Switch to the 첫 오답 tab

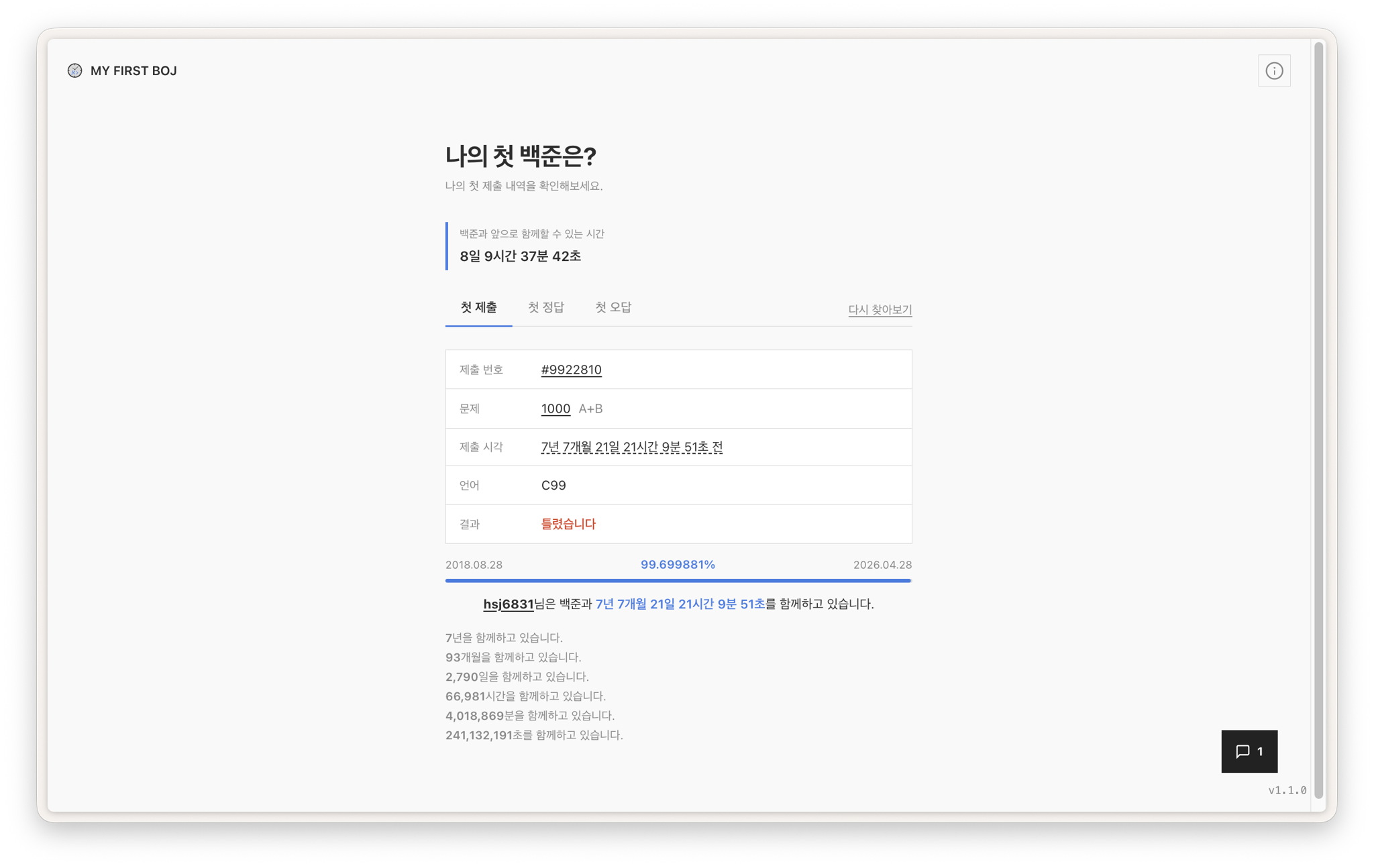613,307
